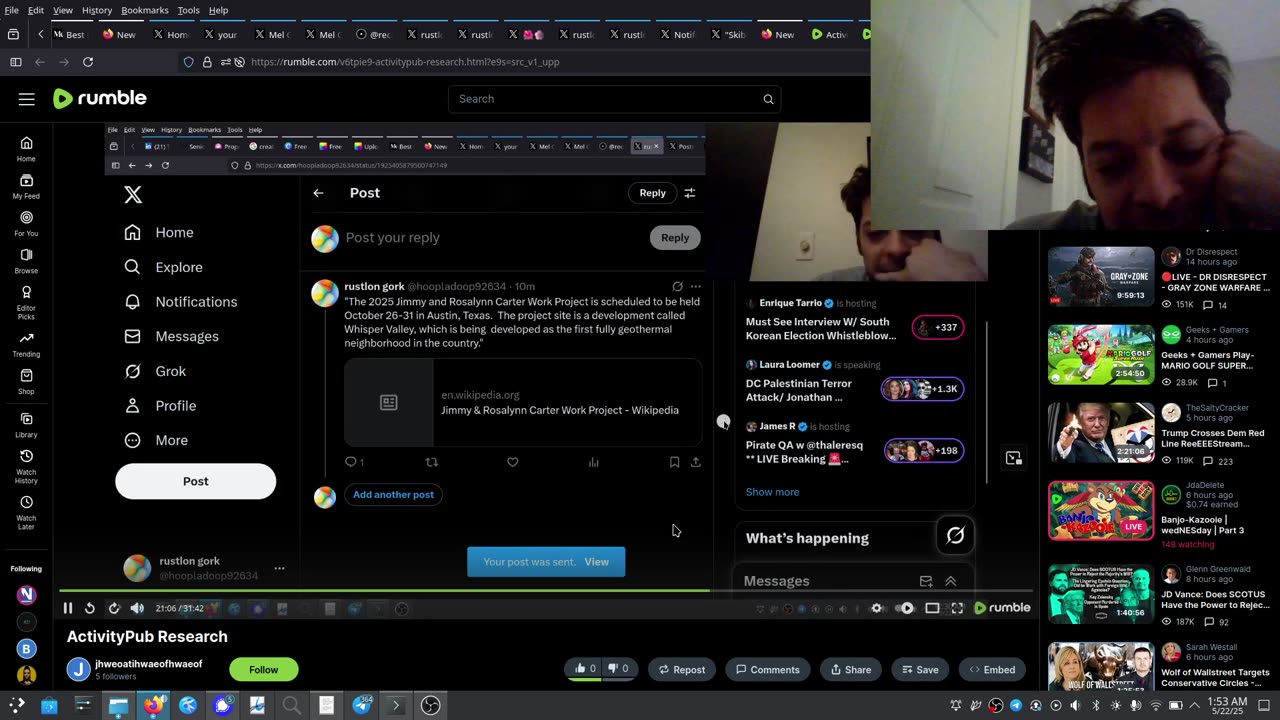The image size is (1280, 720).
Task: Click the Rumble logo
Action: point(100,98)
